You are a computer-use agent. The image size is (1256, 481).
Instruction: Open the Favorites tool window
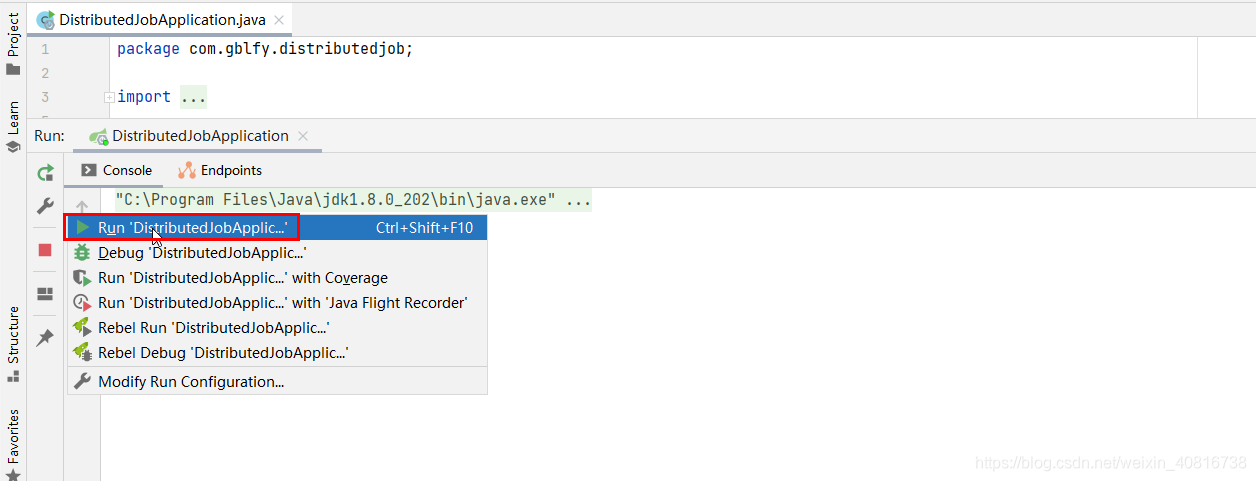[x=13, y=444]
